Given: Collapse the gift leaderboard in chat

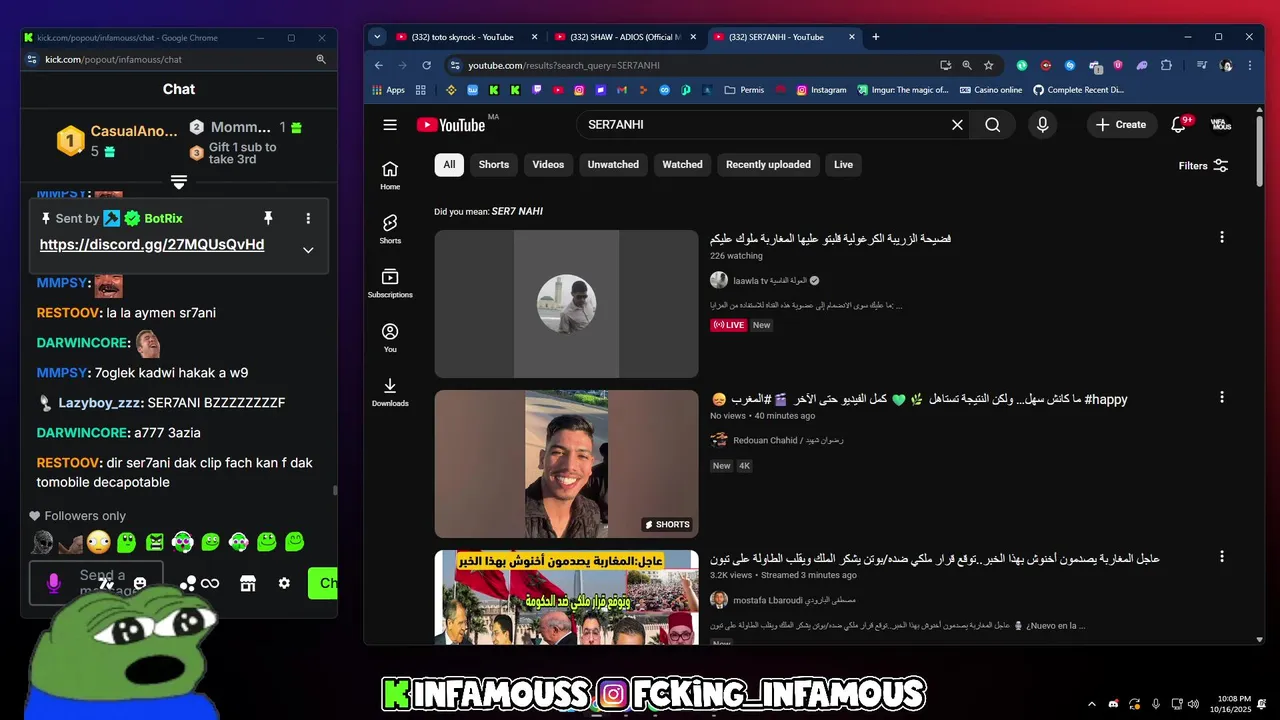Looking at the screenshot, I should point(179,182).
